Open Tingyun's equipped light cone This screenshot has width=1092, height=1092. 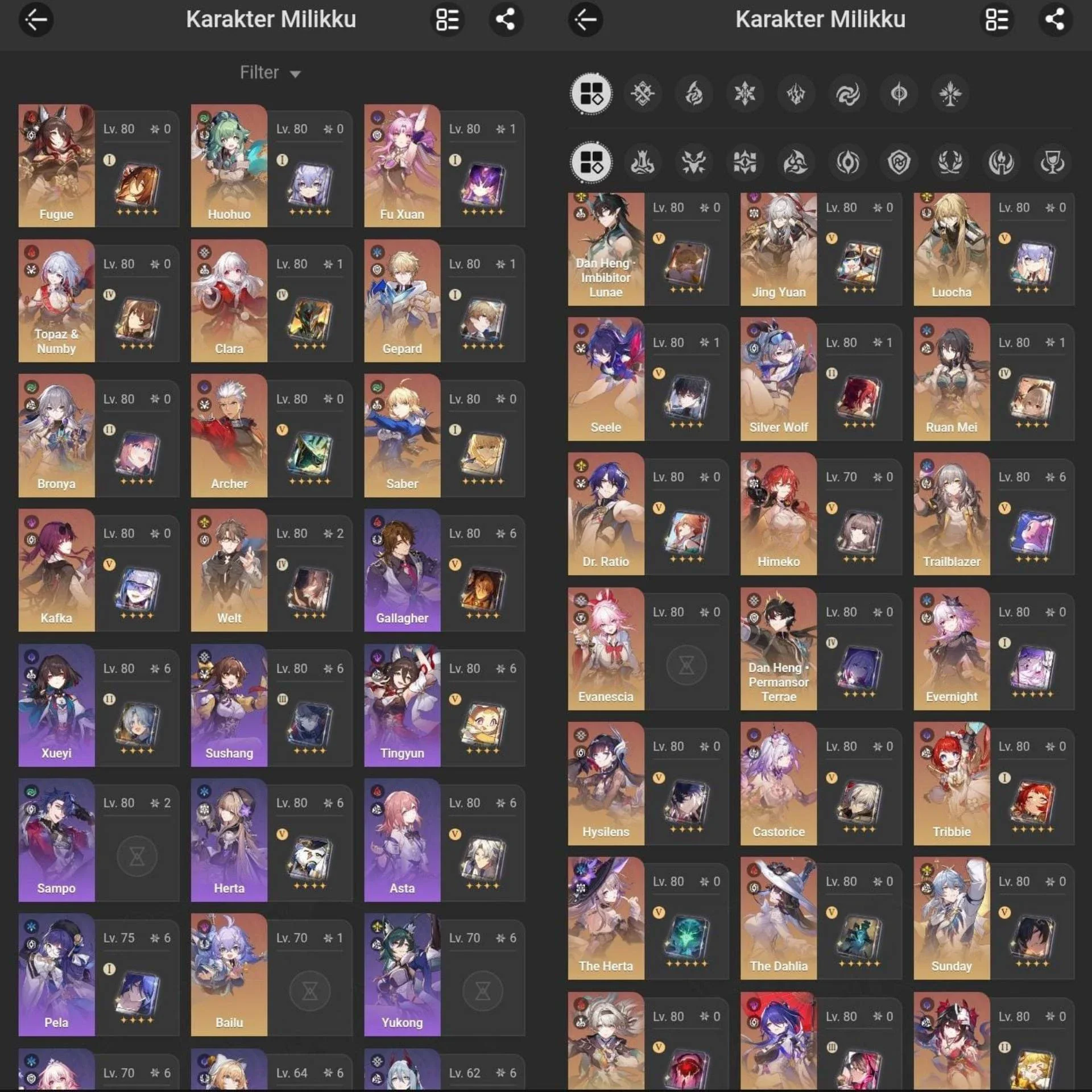coord(483,725)
